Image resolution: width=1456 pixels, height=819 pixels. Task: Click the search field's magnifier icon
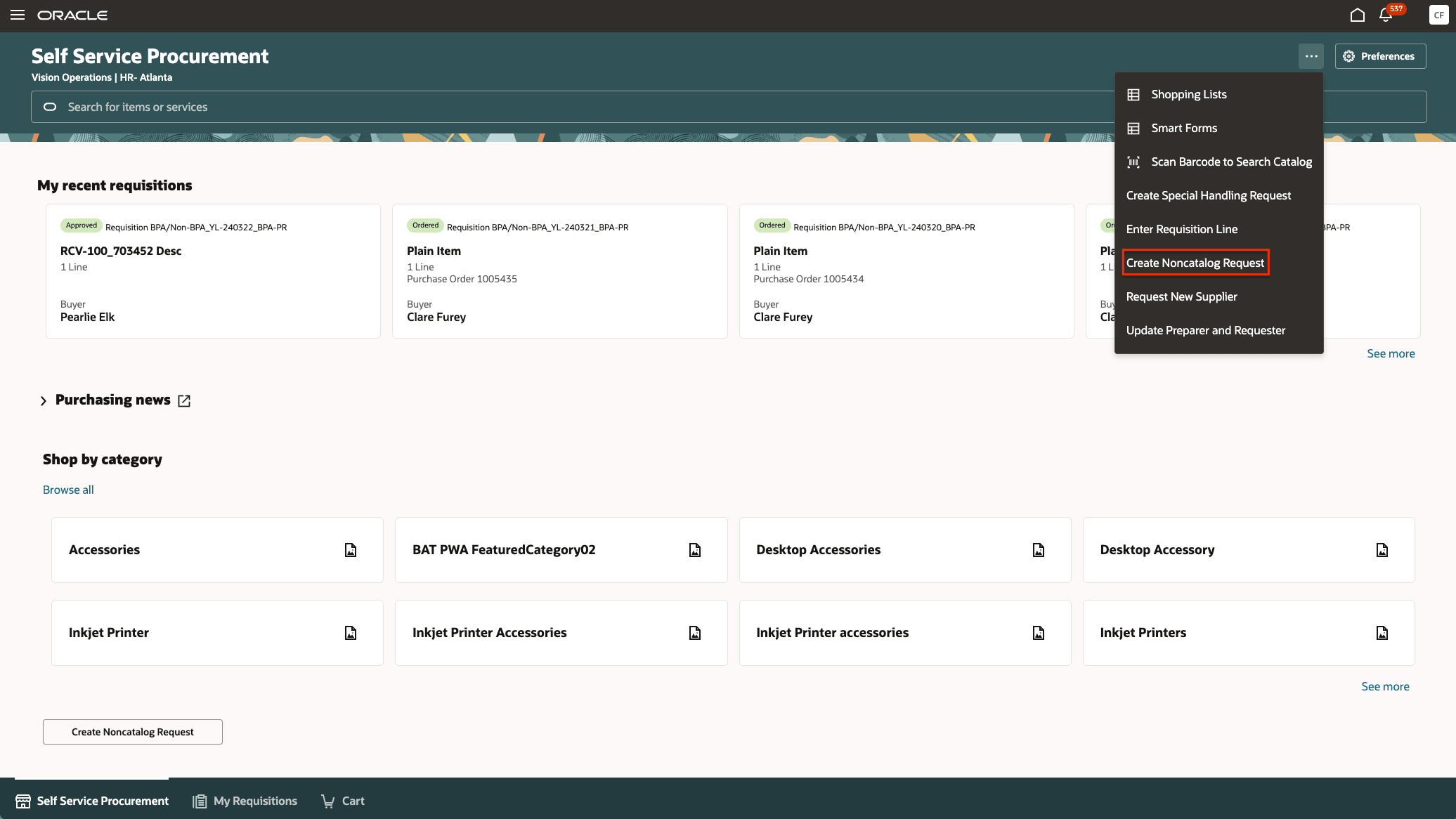(x=50, y=107)
